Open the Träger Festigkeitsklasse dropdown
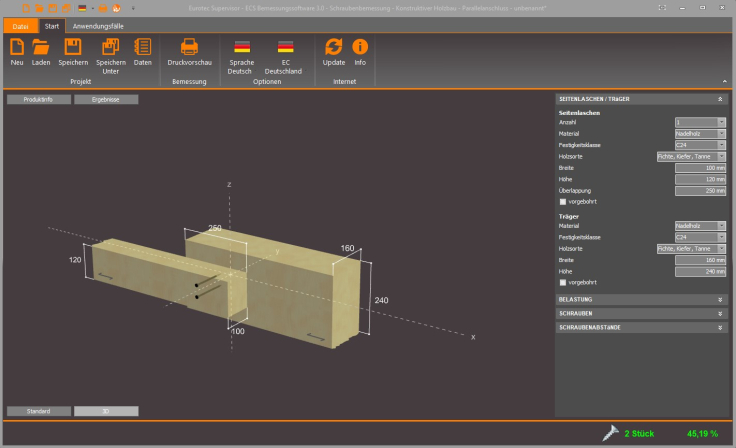This screenshot has width=736, height=448. point(698,237)
